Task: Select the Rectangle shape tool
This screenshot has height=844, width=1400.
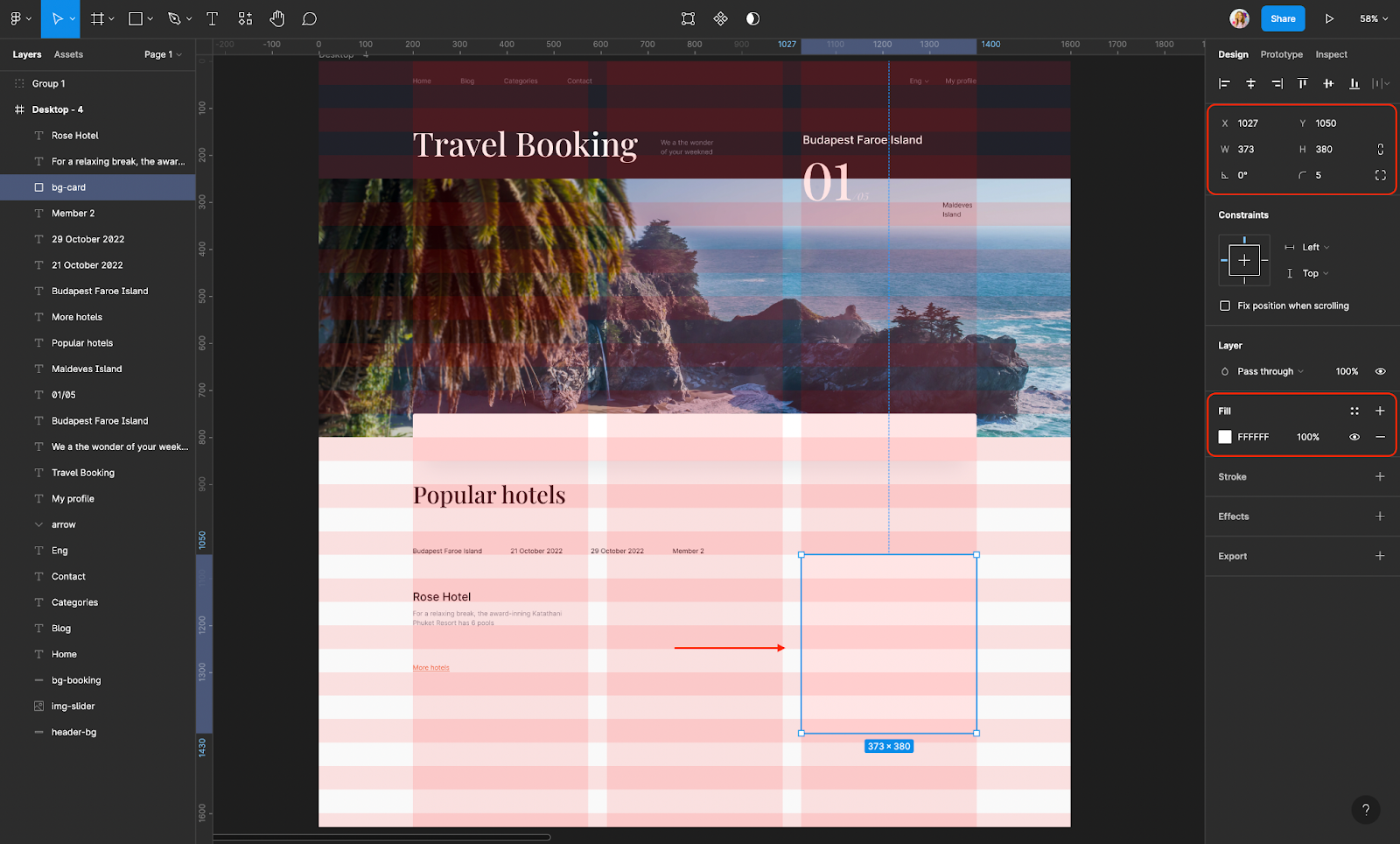Action: [x=136, y=18]
